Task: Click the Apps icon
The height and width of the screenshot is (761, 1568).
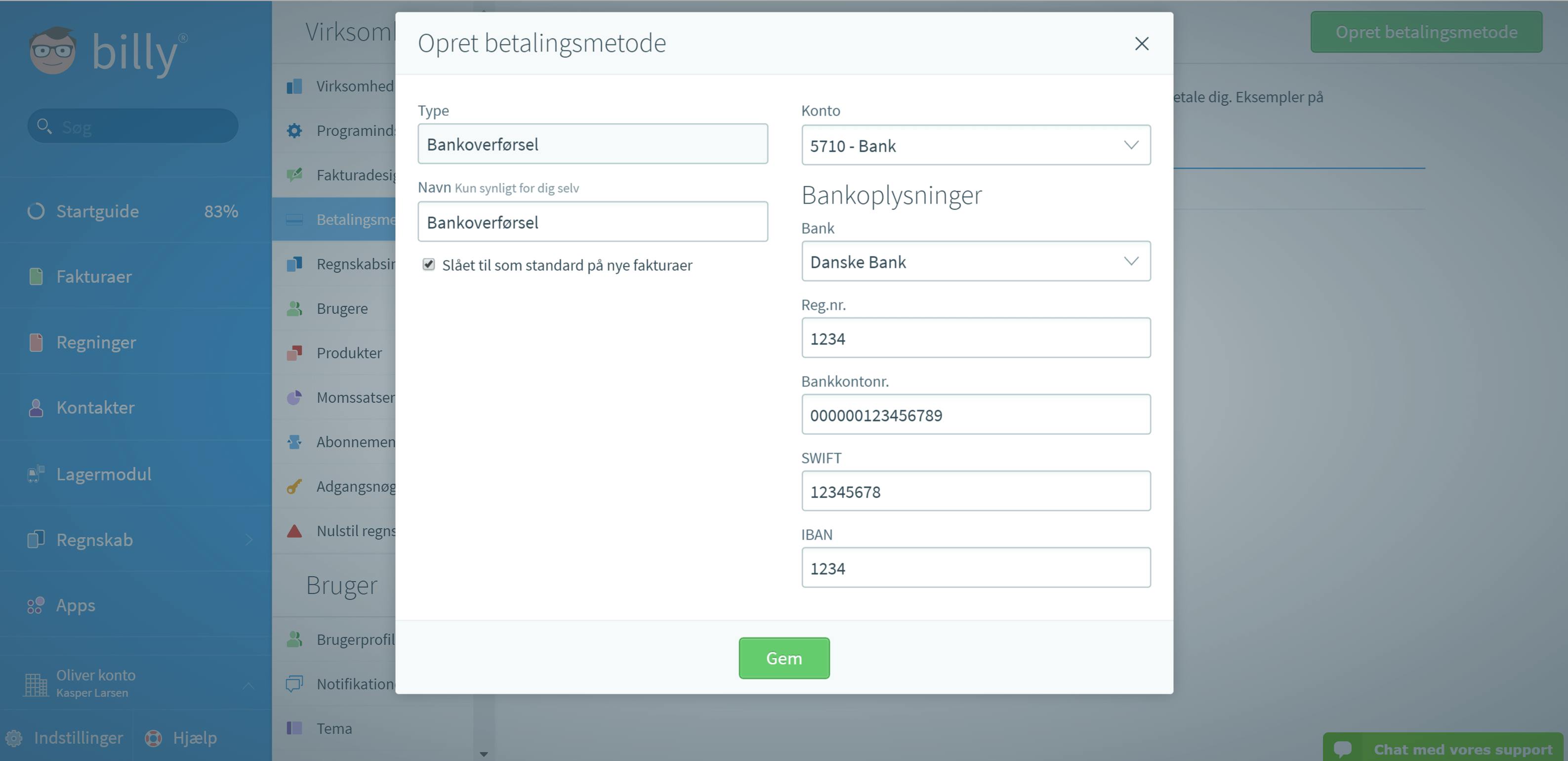Action: pos(36,605)
